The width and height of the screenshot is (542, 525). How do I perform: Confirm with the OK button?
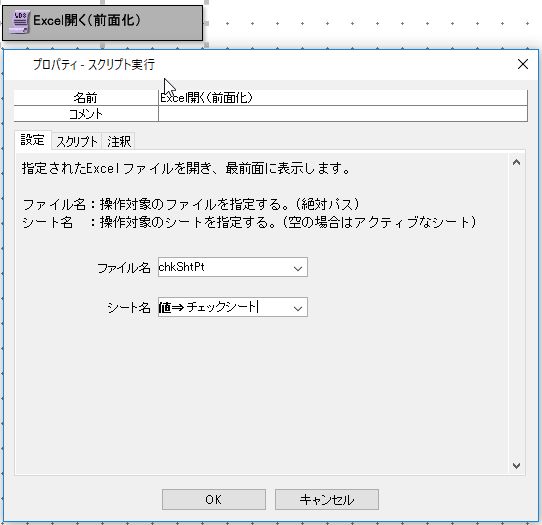tap(214, 499)
